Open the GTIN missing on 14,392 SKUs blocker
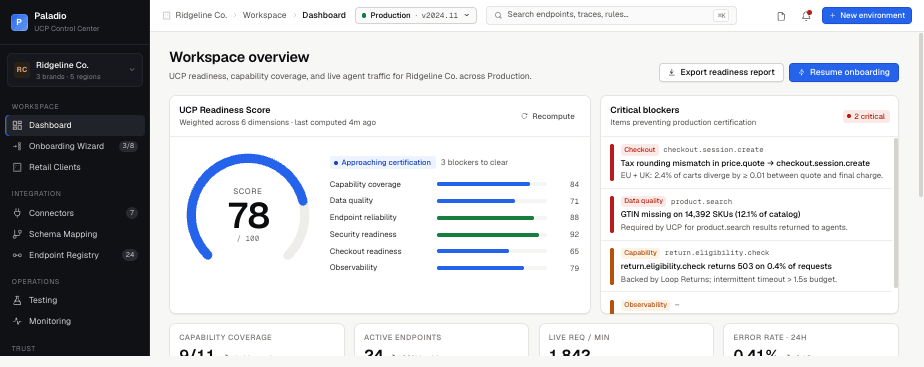Screen dimensions: 924x367 coord(747,214)
